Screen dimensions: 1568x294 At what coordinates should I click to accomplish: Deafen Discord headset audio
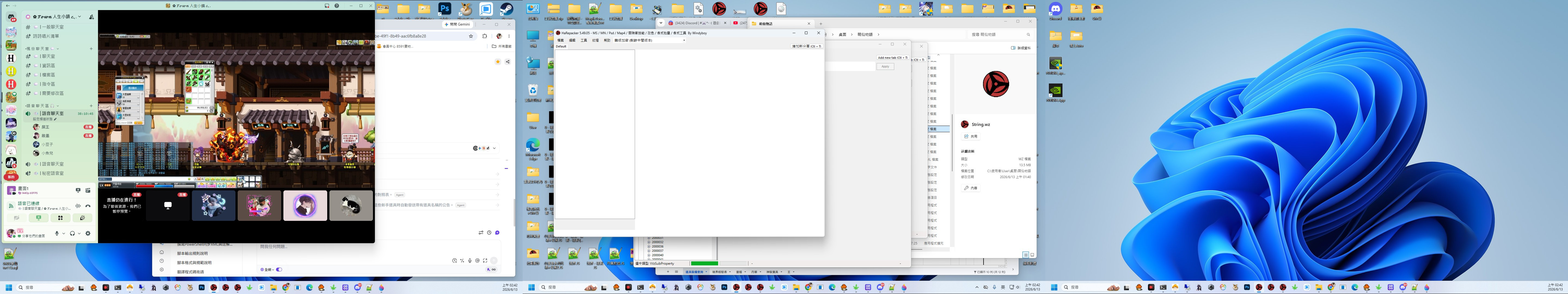(x=72, y=233)
